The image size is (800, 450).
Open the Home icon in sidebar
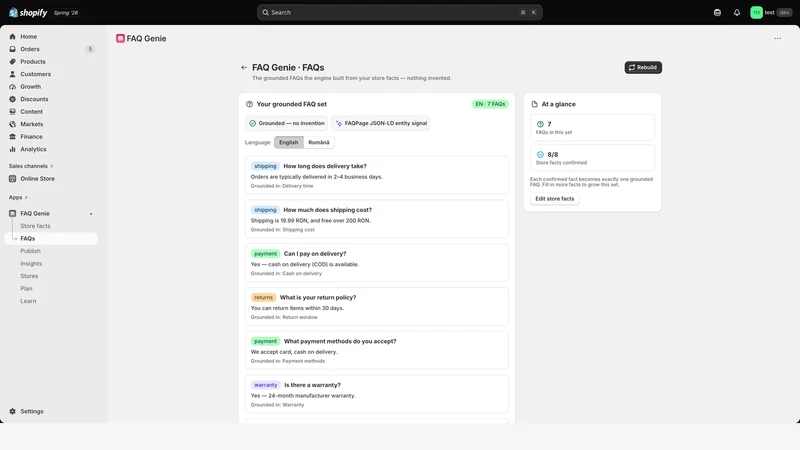point(12,37)
